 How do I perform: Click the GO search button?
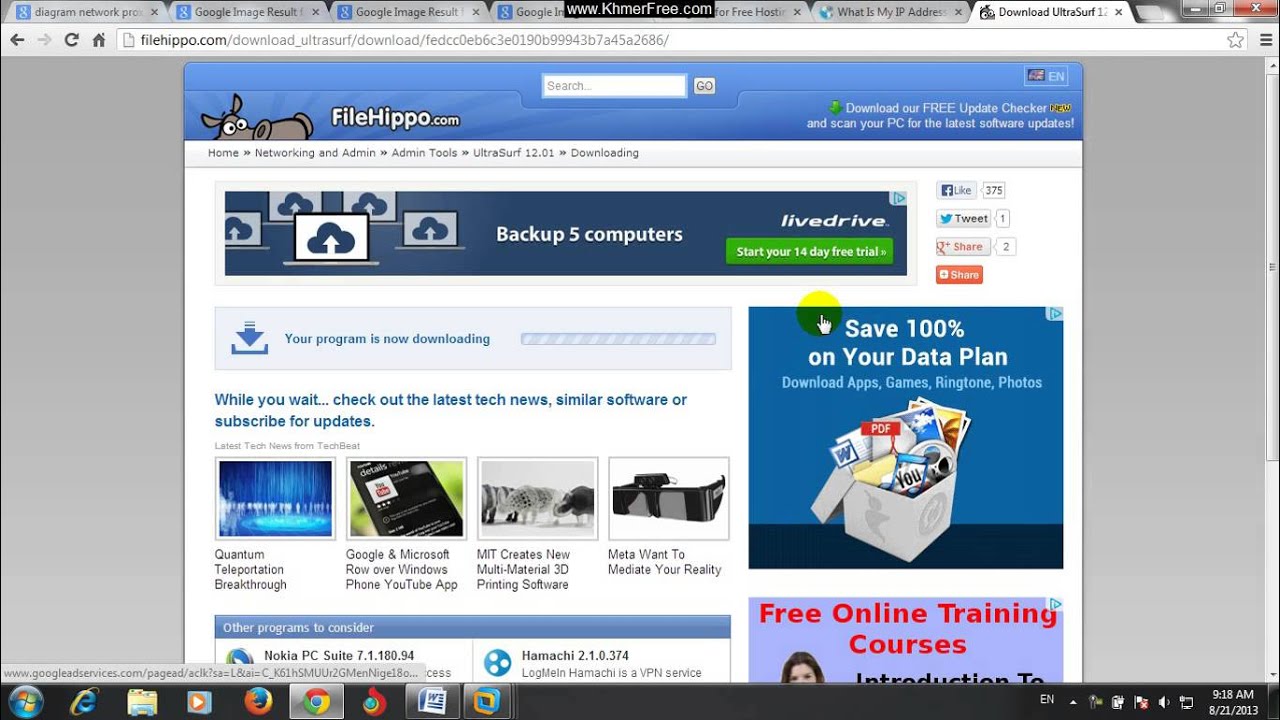pos(704,86)
